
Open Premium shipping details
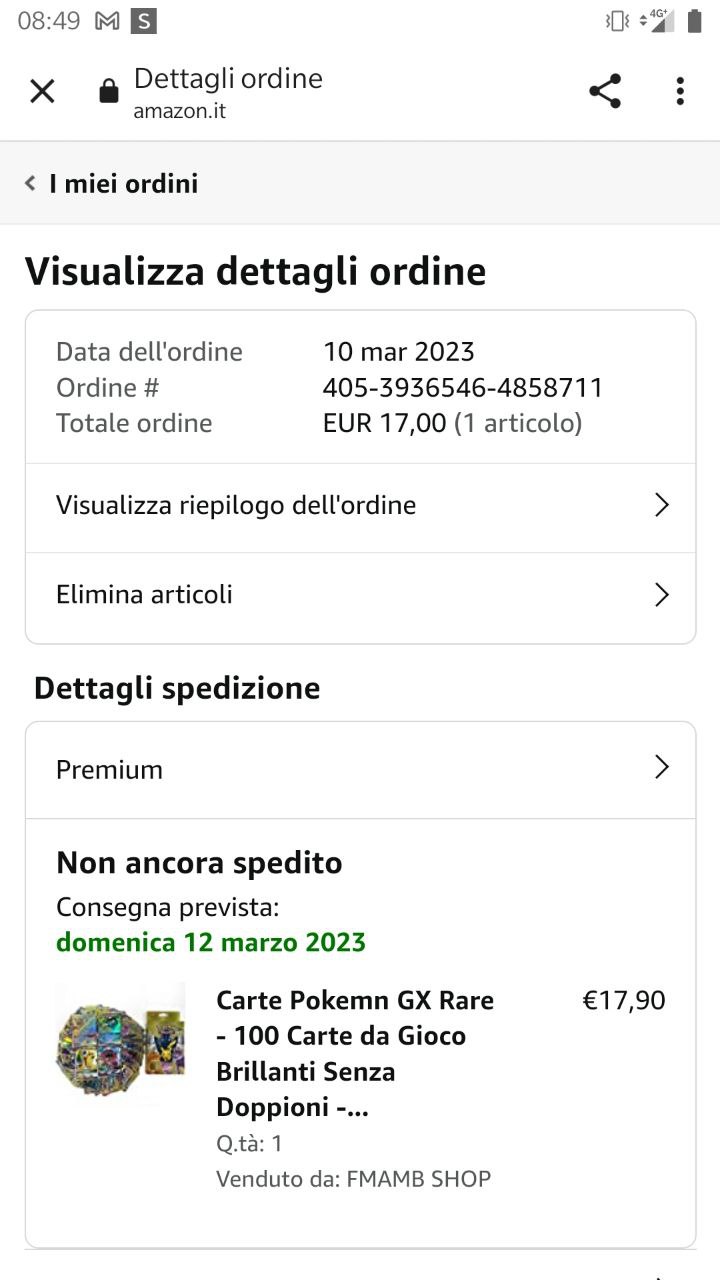(109, 770)
